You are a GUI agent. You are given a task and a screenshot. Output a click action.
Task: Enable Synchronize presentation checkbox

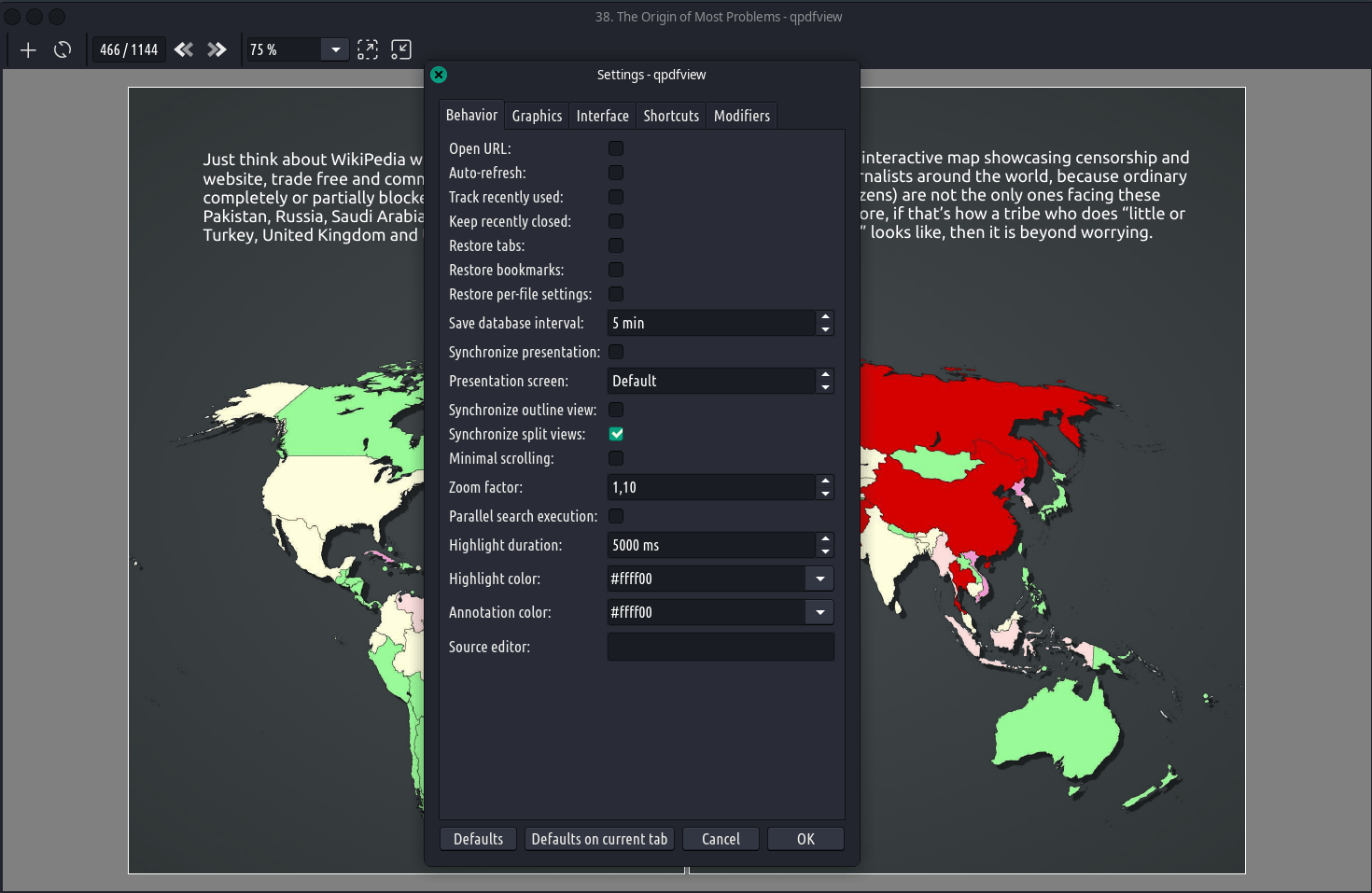616,352
